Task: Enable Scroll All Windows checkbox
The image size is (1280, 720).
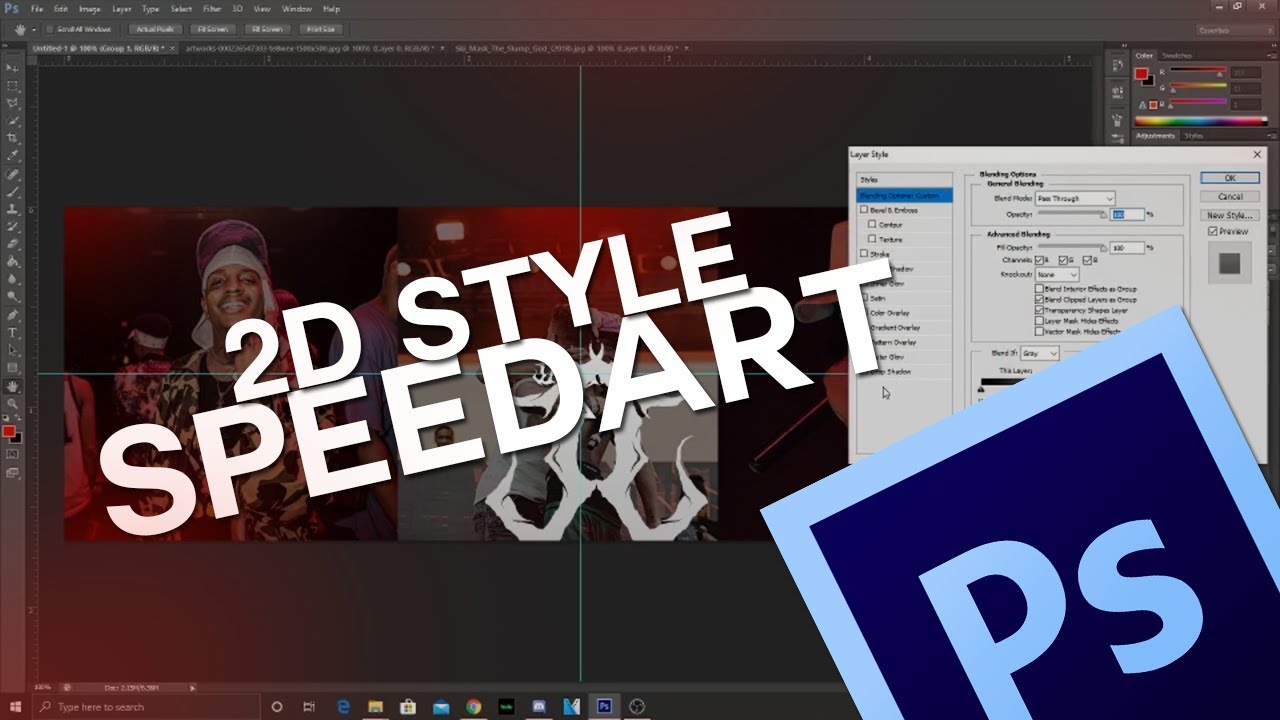Action: [x=50, y=30]
